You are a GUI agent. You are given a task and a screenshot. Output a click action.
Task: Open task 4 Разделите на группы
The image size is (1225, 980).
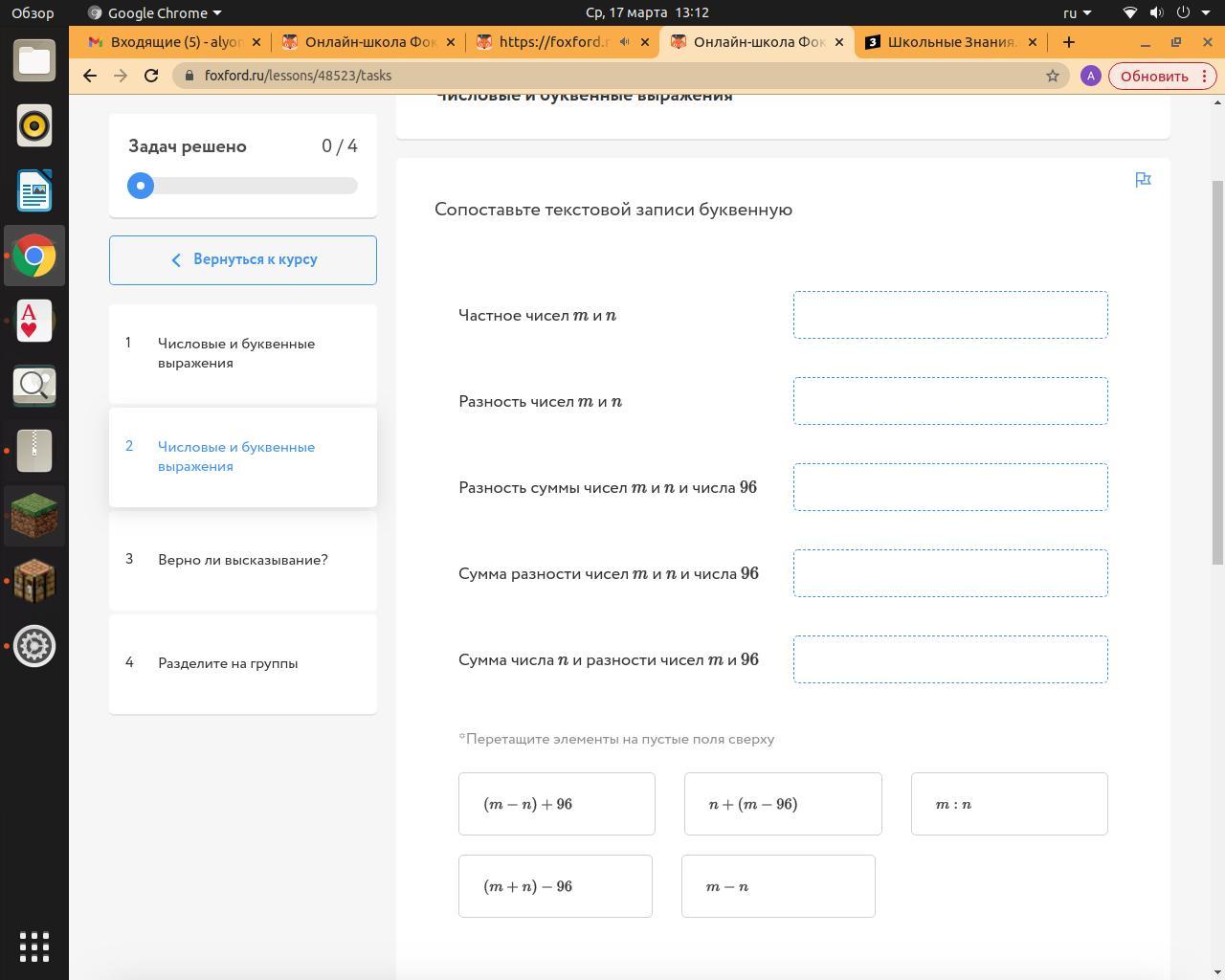click(x=243, y=663)
